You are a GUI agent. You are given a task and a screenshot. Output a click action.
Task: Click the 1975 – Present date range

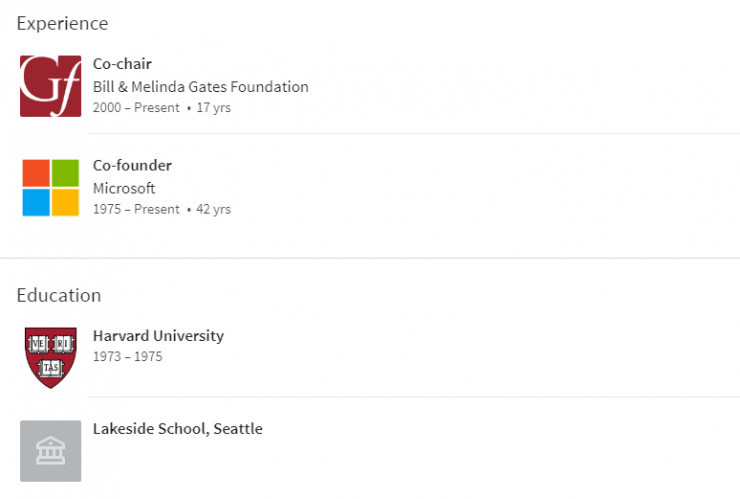point(136,210)
